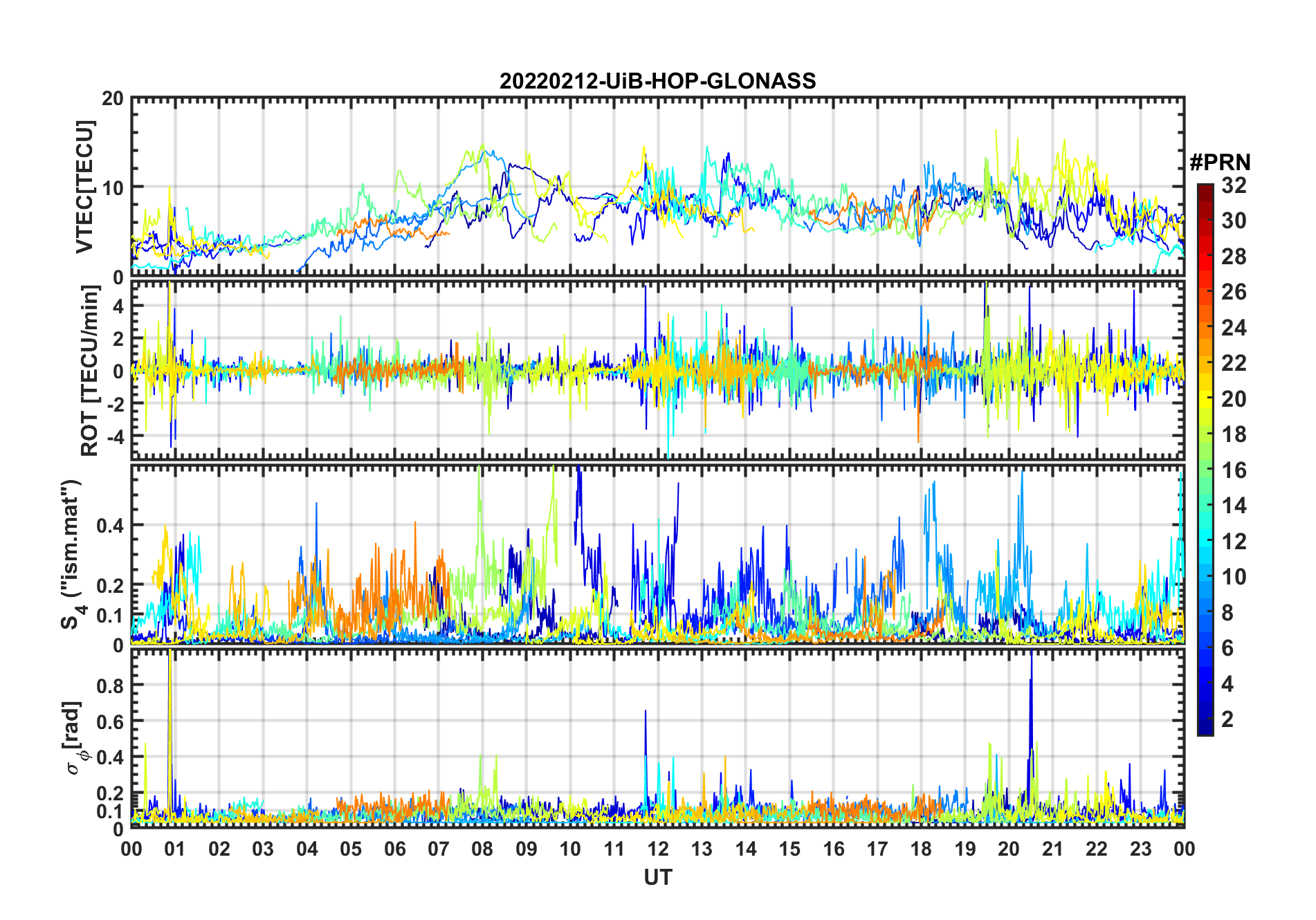Click x-axis tick label 15
This screenshot has height=920, width=1316.
point(789,849)
